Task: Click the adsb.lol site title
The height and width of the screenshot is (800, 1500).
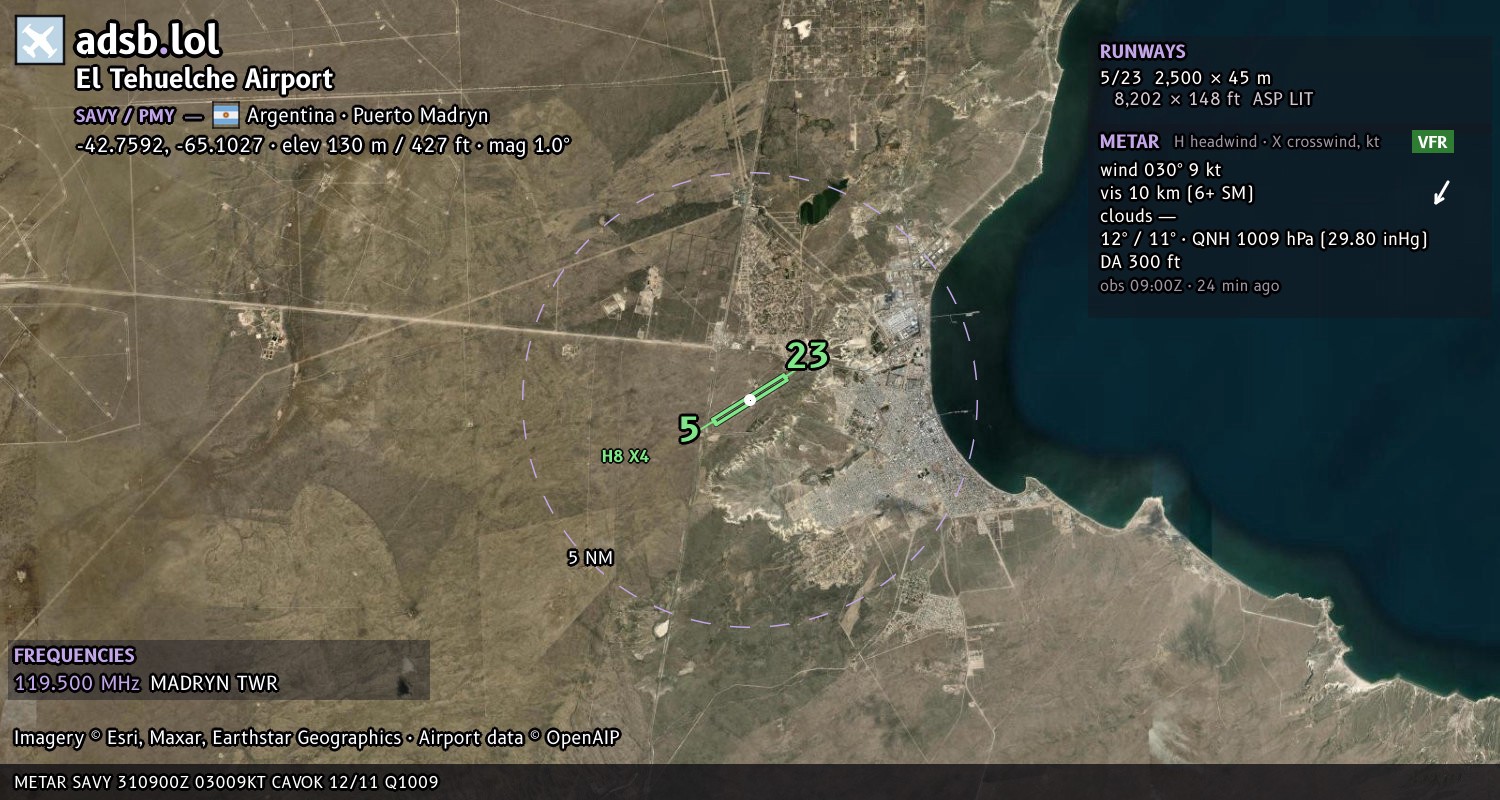Action: coord(147,41)
